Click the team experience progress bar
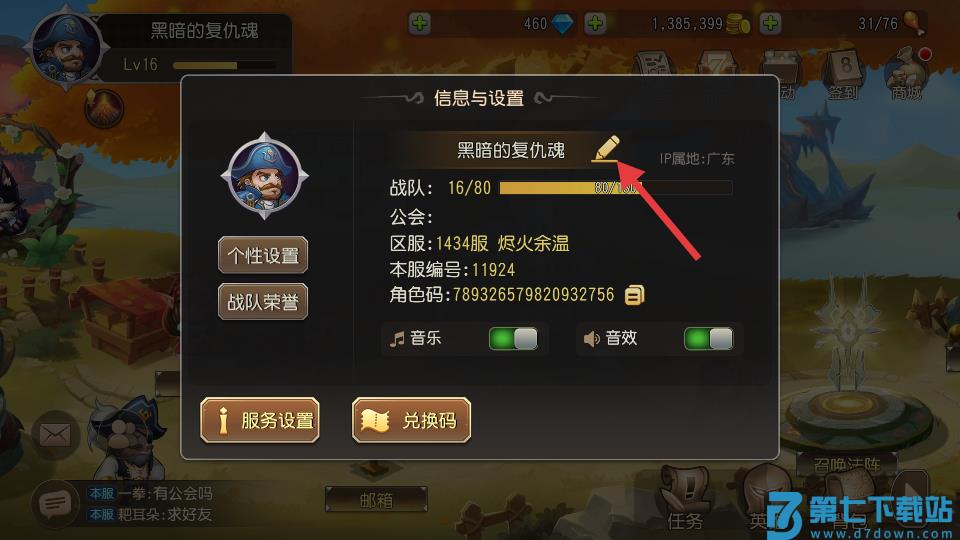The height and width of the screenshot is (540, 960). pyautogui.click(x=616, y=188)
